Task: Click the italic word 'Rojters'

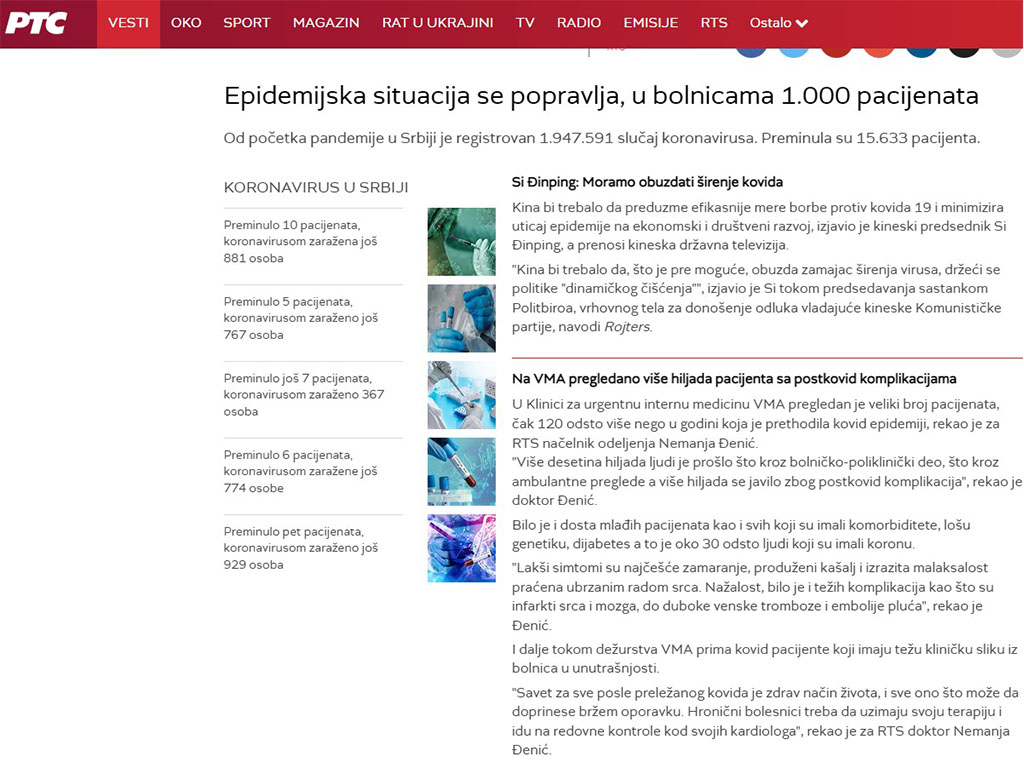Action: point(627,327)
